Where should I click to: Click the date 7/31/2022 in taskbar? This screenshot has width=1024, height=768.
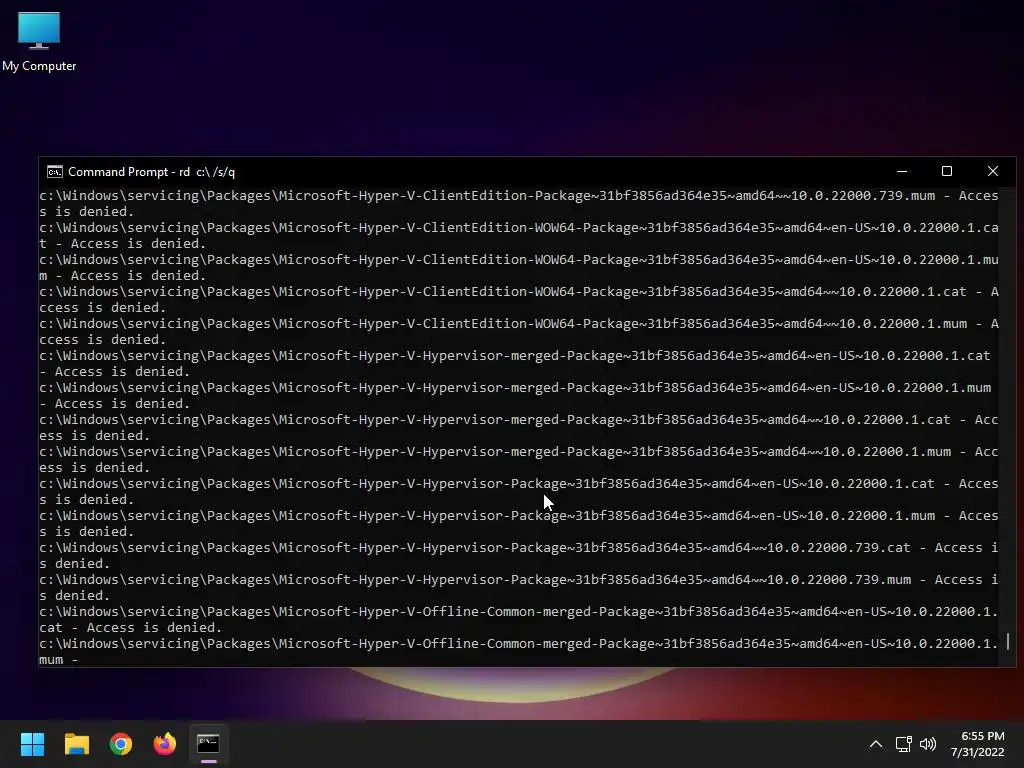click(x=977, y=752)
